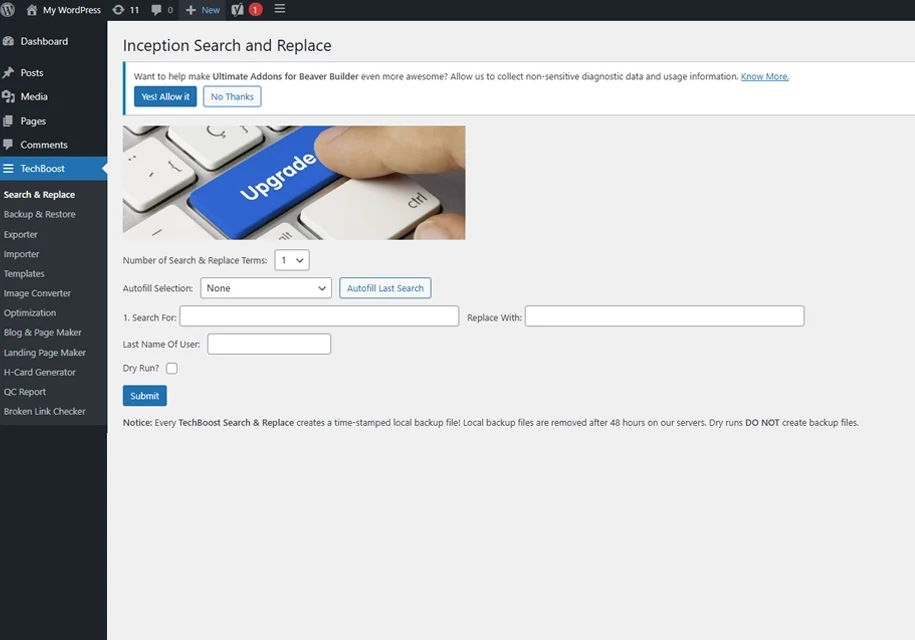
Task: Open the Yoast SEO icon with notification badge
Action: (x=238, y=9)
